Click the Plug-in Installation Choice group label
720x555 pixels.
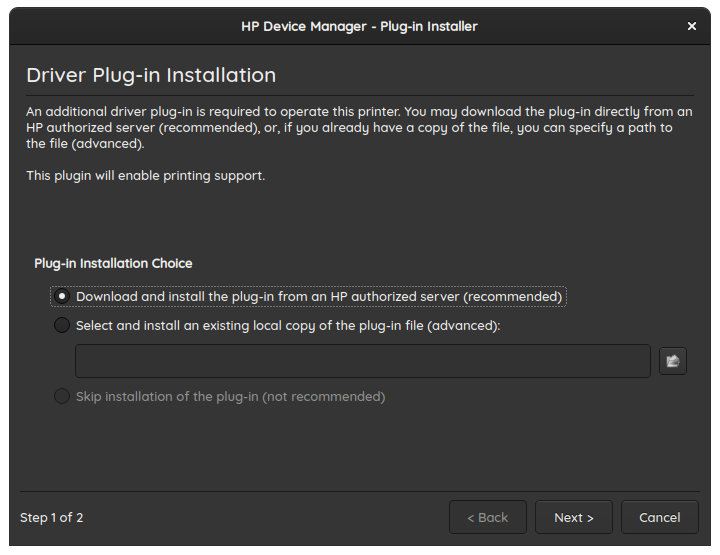tap(113, 263)
